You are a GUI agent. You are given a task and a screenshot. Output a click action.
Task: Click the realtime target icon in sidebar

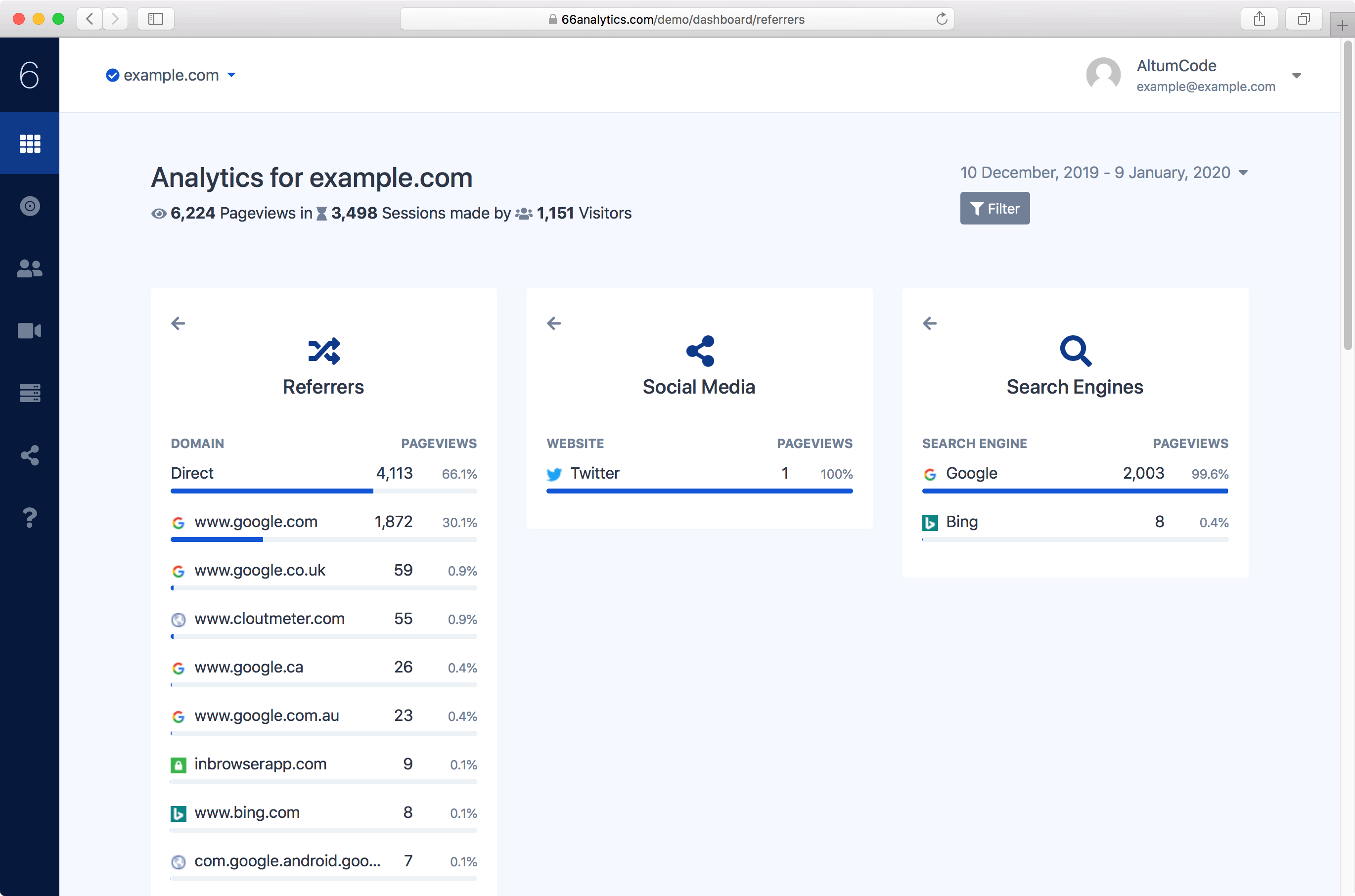[x=30, y=206]
